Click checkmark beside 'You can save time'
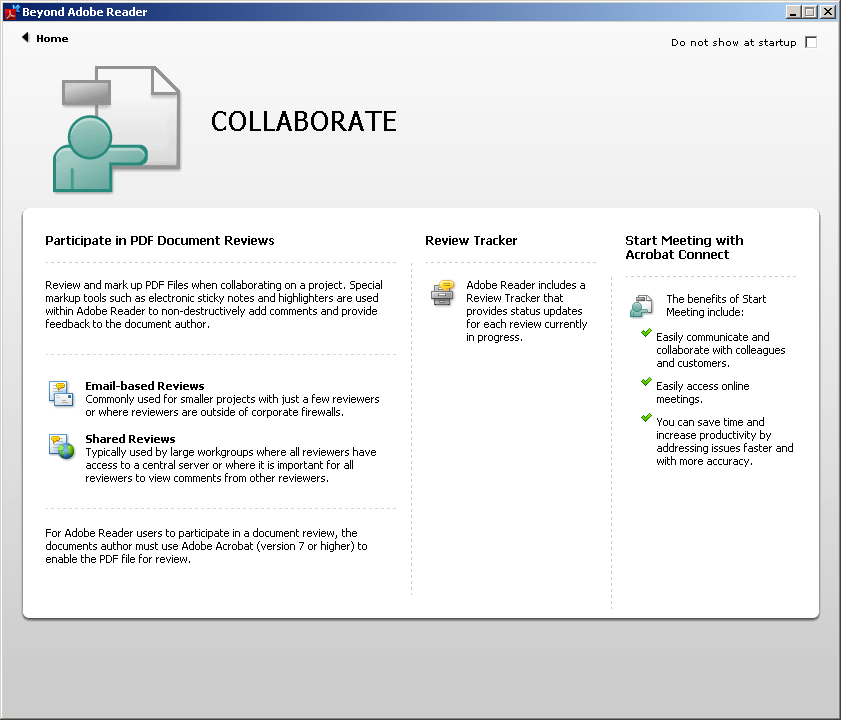841x720 pixels. (x=646, y=418)
